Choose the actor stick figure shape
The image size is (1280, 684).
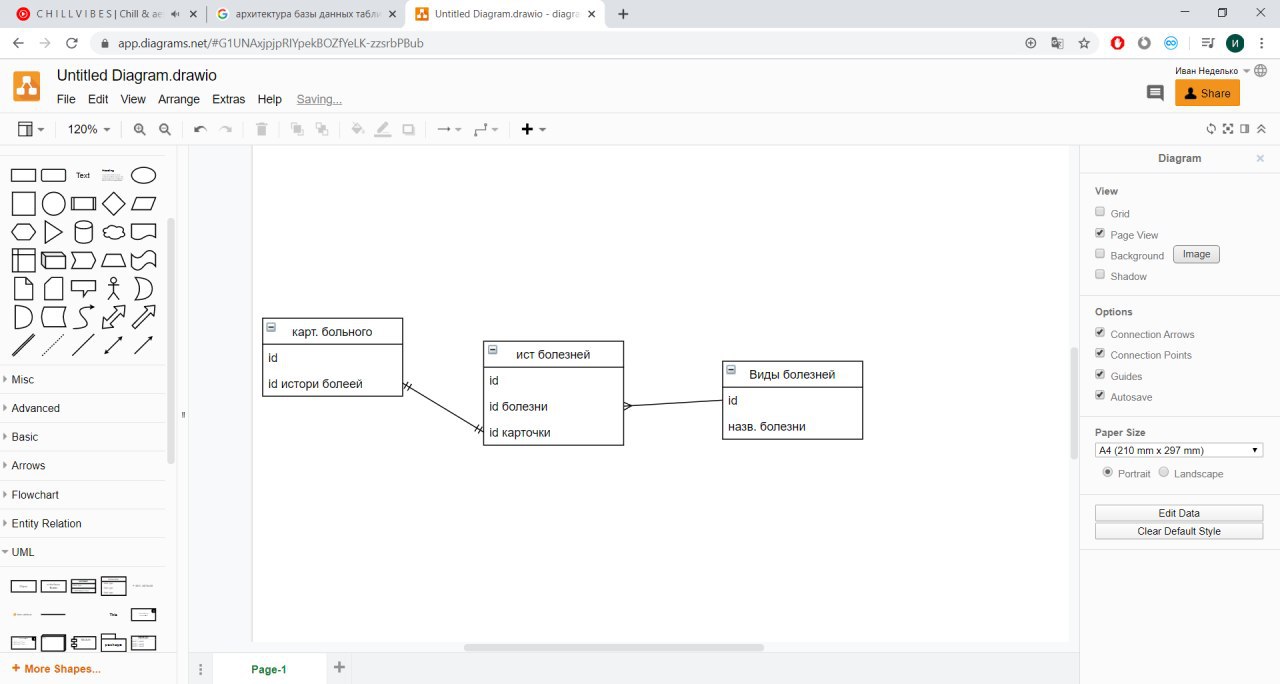(114, 289)
